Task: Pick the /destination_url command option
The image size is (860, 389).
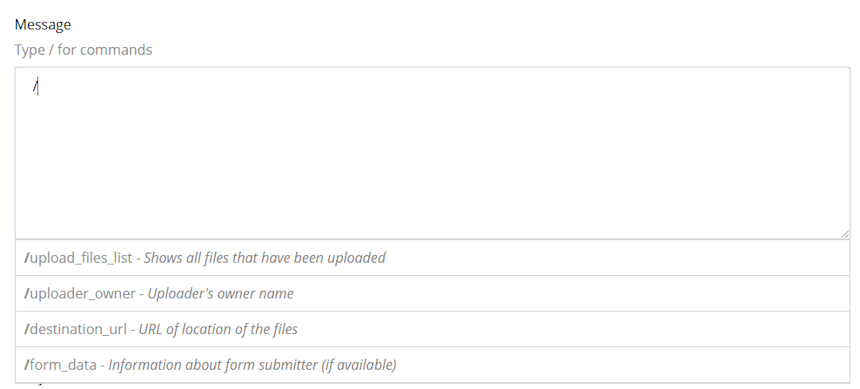Action: point(433,329)
